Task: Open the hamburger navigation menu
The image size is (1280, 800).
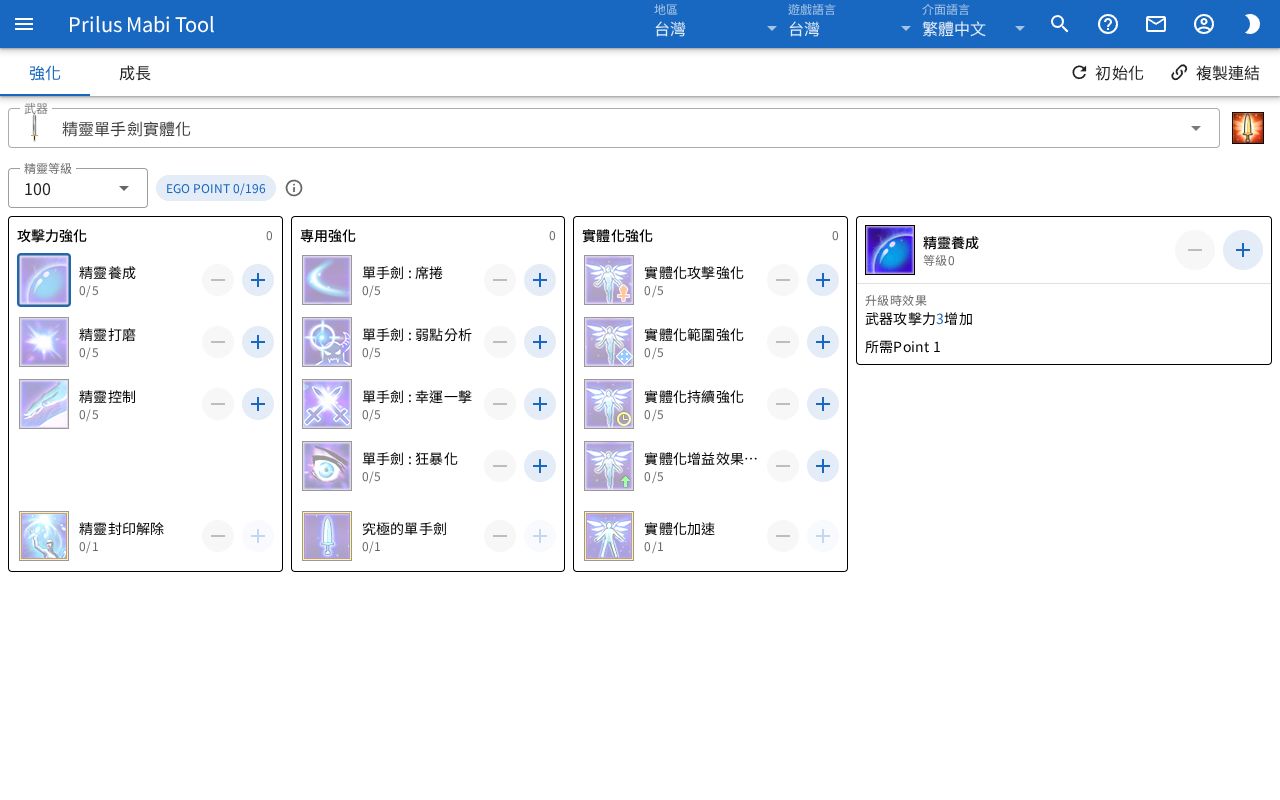Action: coord(24,24)
